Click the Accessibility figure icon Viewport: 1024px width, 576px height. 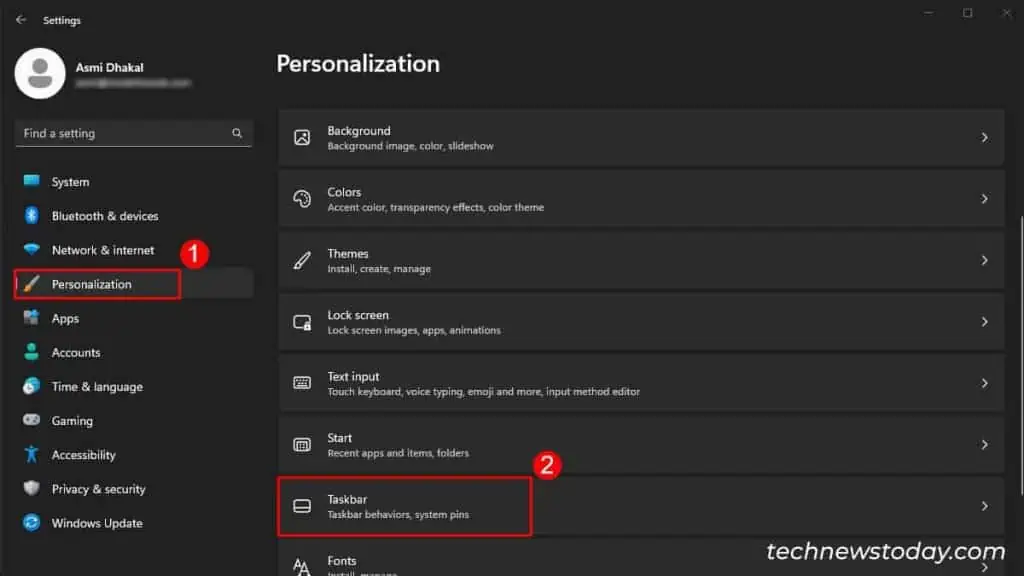(31, 455)
